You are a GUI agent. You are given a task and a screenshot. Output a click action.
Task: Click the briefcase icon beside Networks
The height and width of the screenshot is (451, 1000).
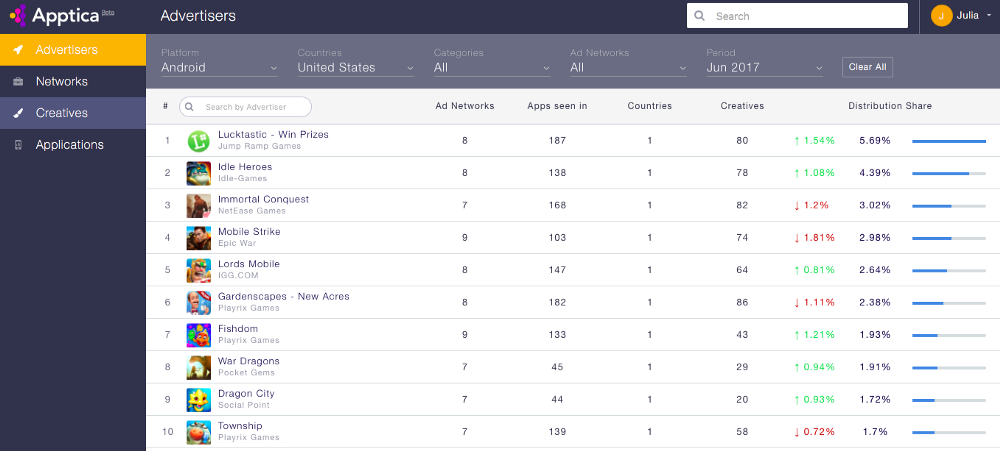click(18, 82)
